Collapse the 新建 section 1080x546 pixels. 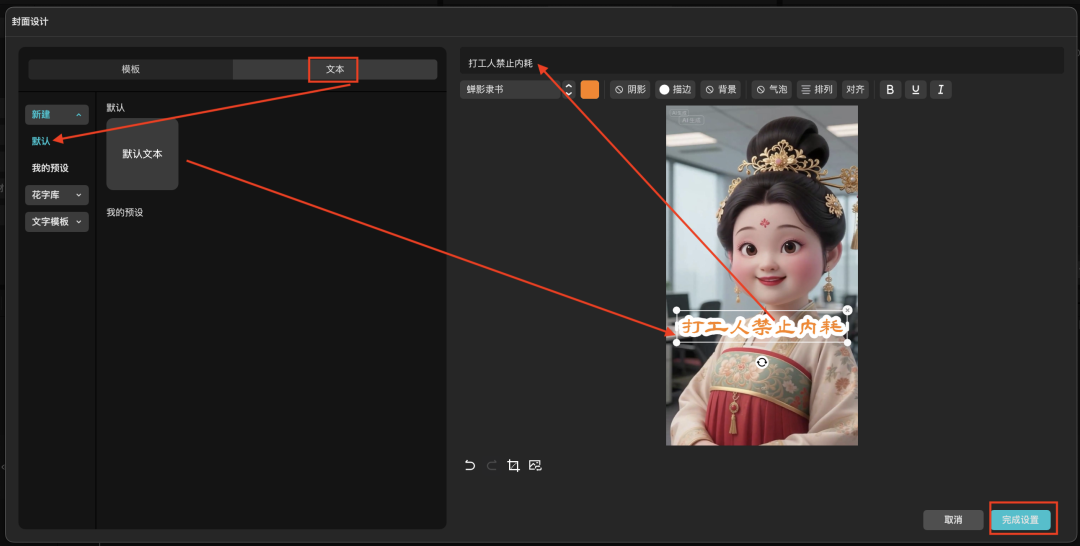[56, 115]
